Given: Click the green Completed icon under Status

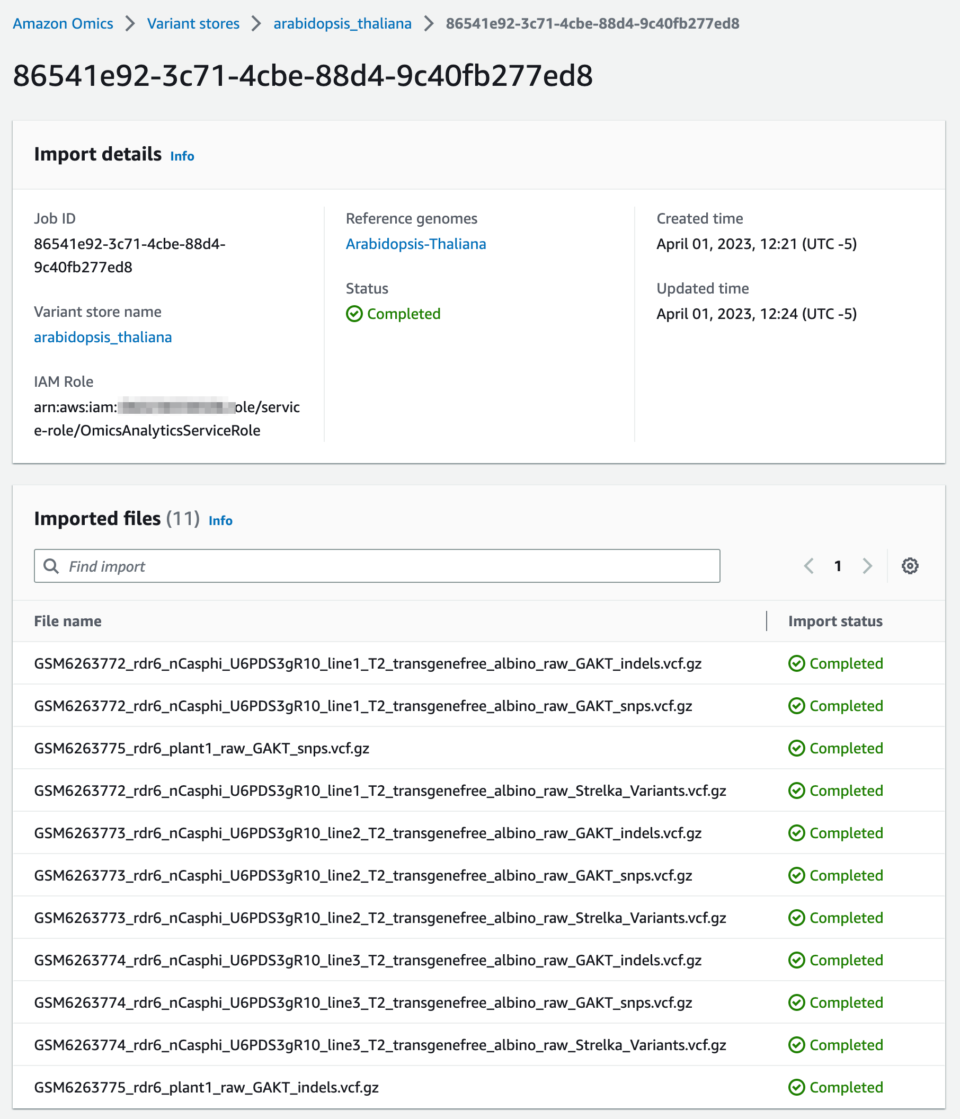Looking at the screenshot, I should (x=355, y=313).
